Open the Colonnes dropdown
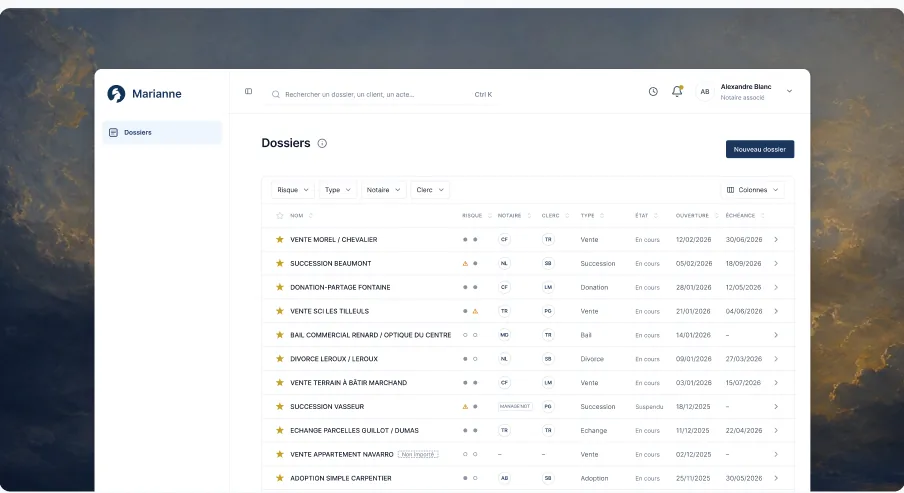This screenshot has width=904, height=493. click(752, 190)
